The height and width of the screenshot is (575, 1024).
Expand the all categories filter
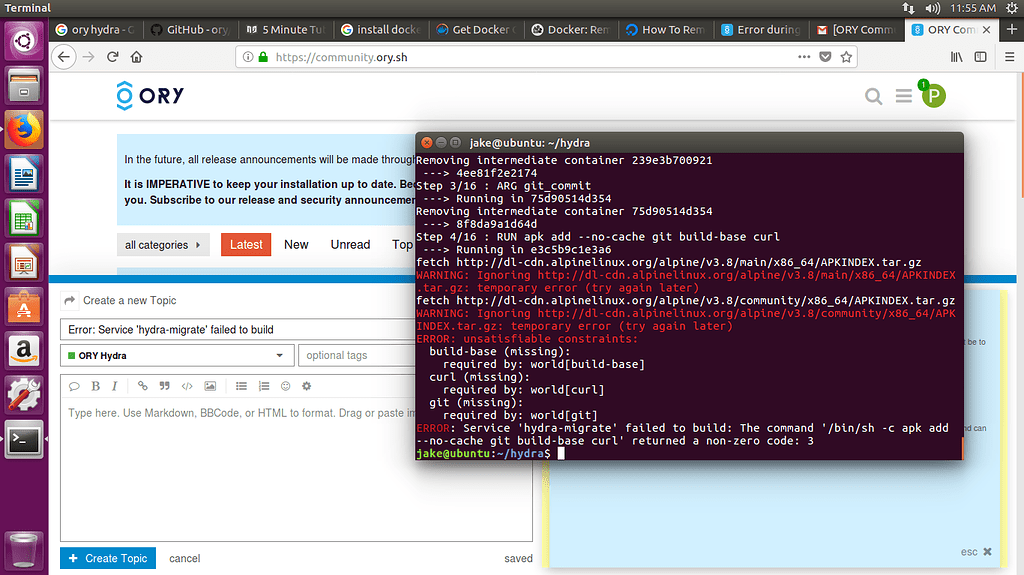tap(163, 245)
